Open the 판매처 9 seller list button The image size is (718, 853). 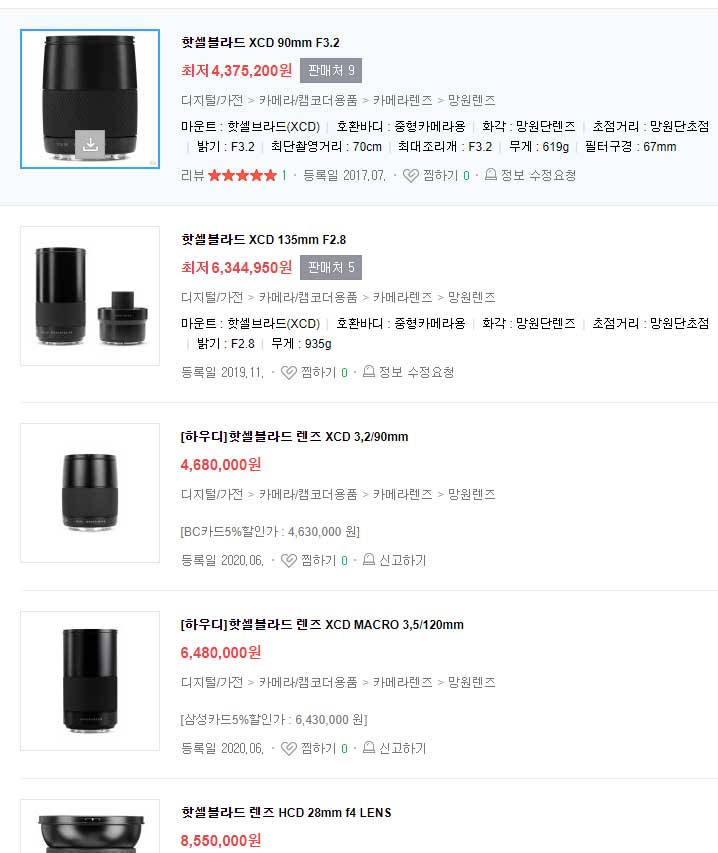pyautogui.click(x=331, y=71)
